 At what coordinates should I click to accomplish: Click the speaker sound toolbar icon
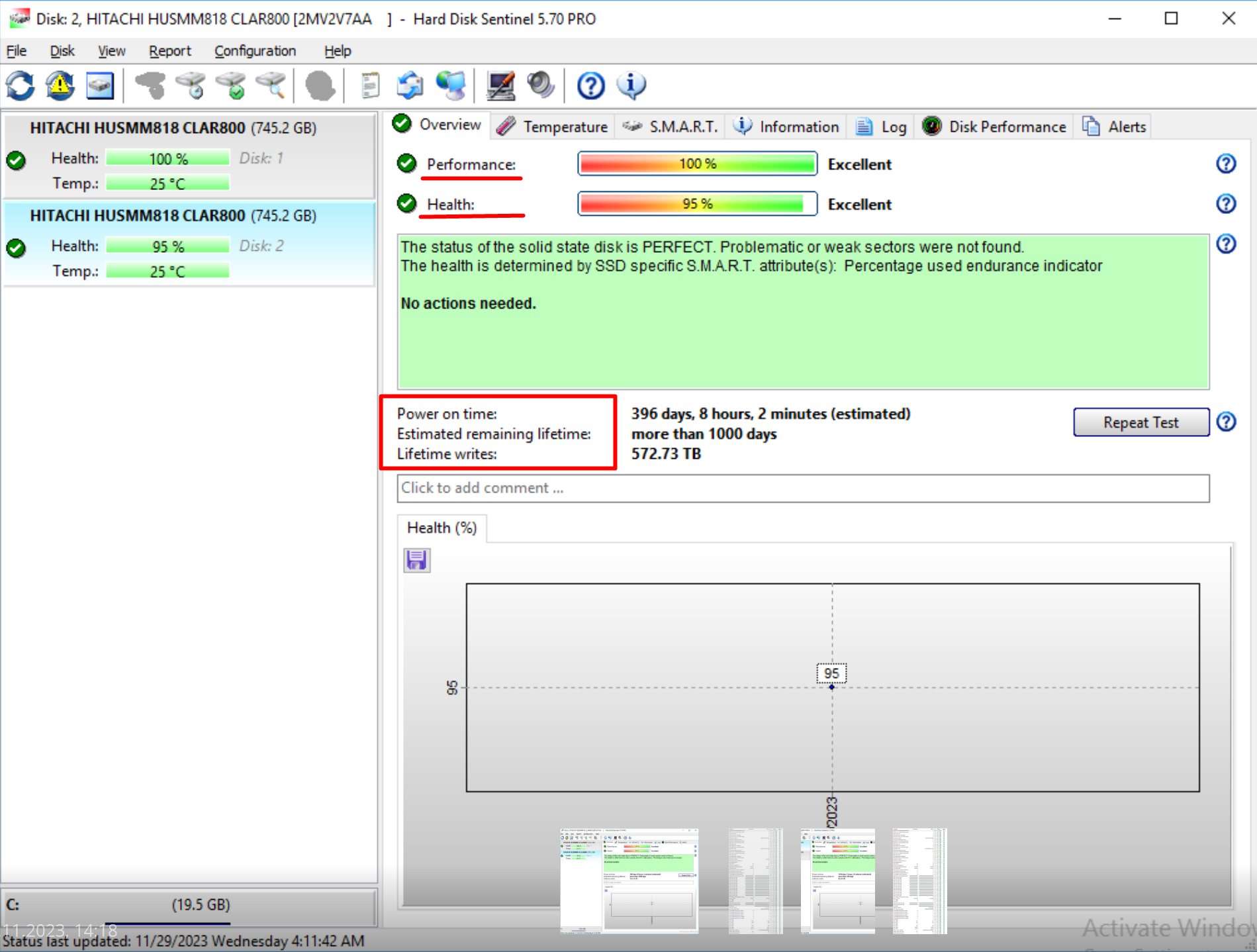click(x=540, y=86)
